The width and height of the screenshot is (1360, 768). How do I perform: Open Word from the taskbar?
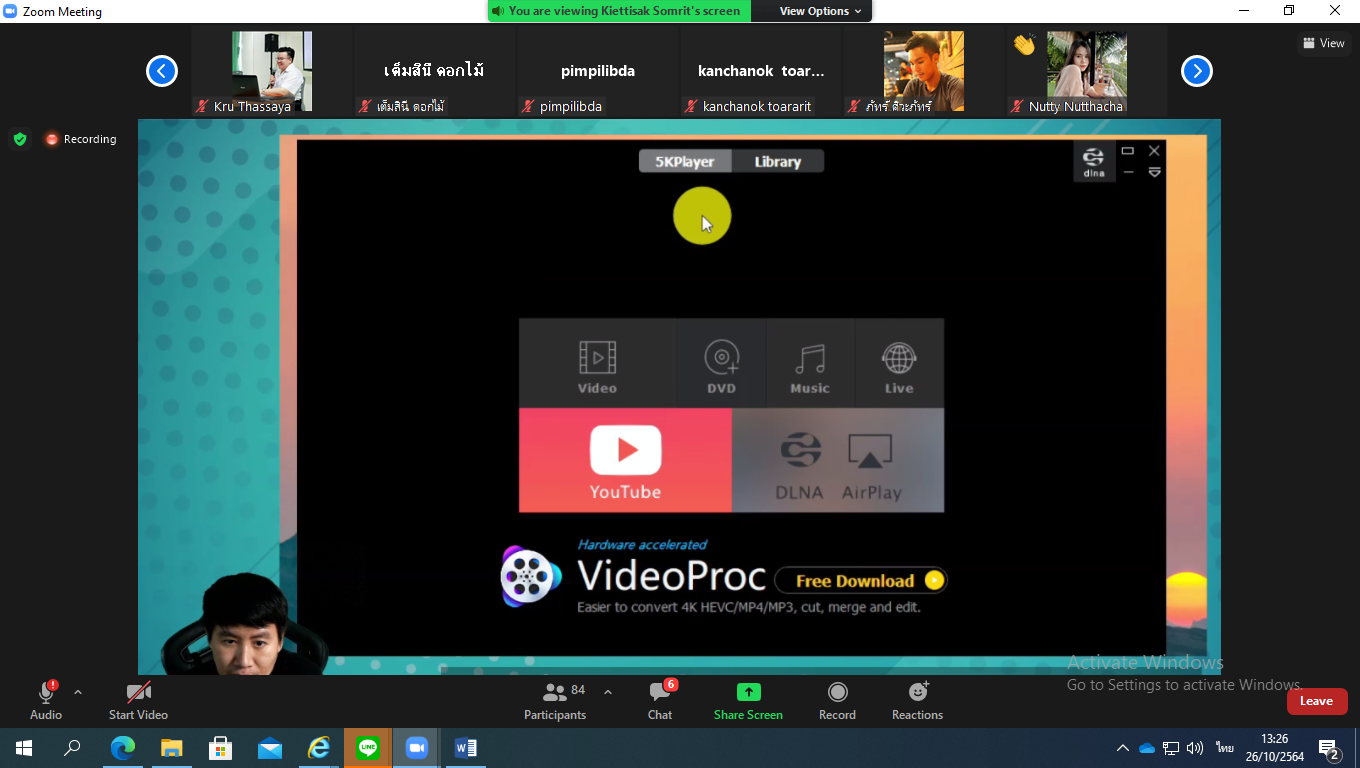(466, 747)
